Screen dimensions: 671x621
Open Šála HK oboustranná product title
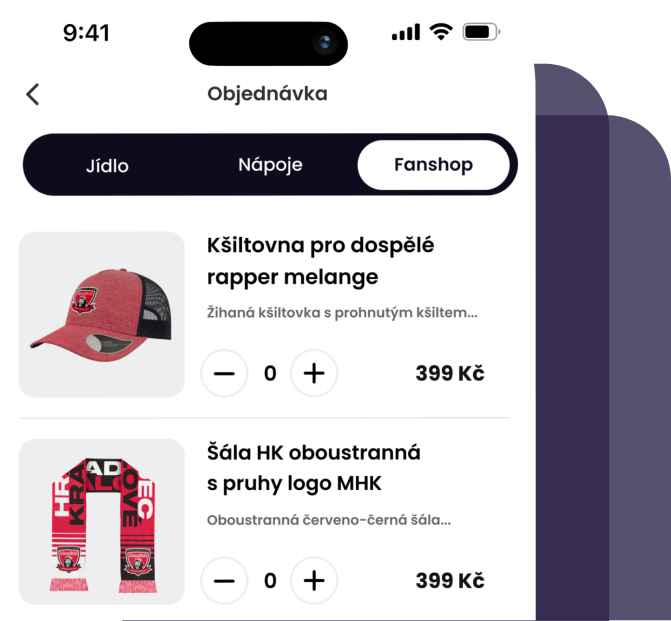[x=314, y=468]
